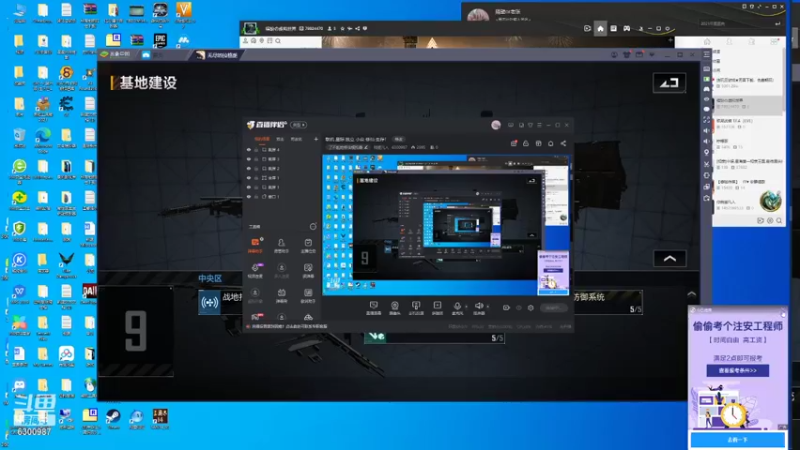Open emulator user account icon
The image size is (800, 450).
[614, 55]
